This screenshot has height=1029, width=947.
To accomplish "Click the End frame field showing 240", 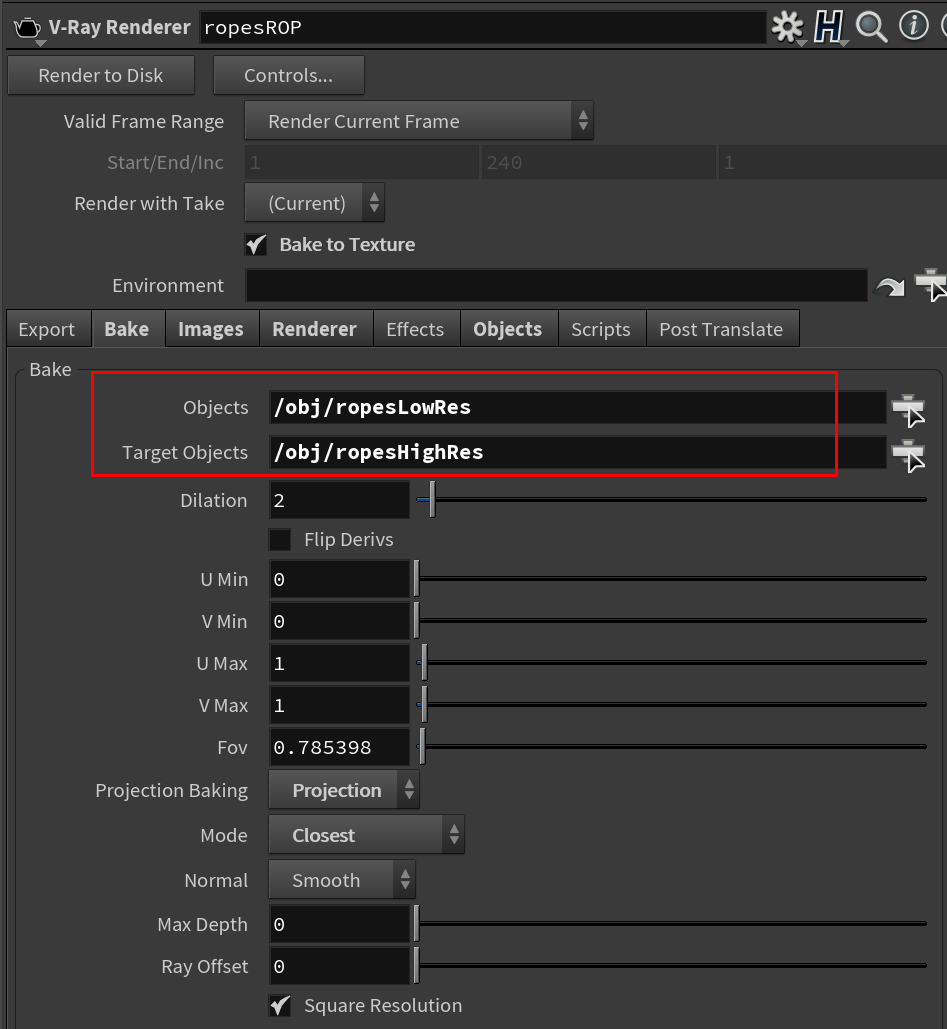I will click(x=599, y=162).
